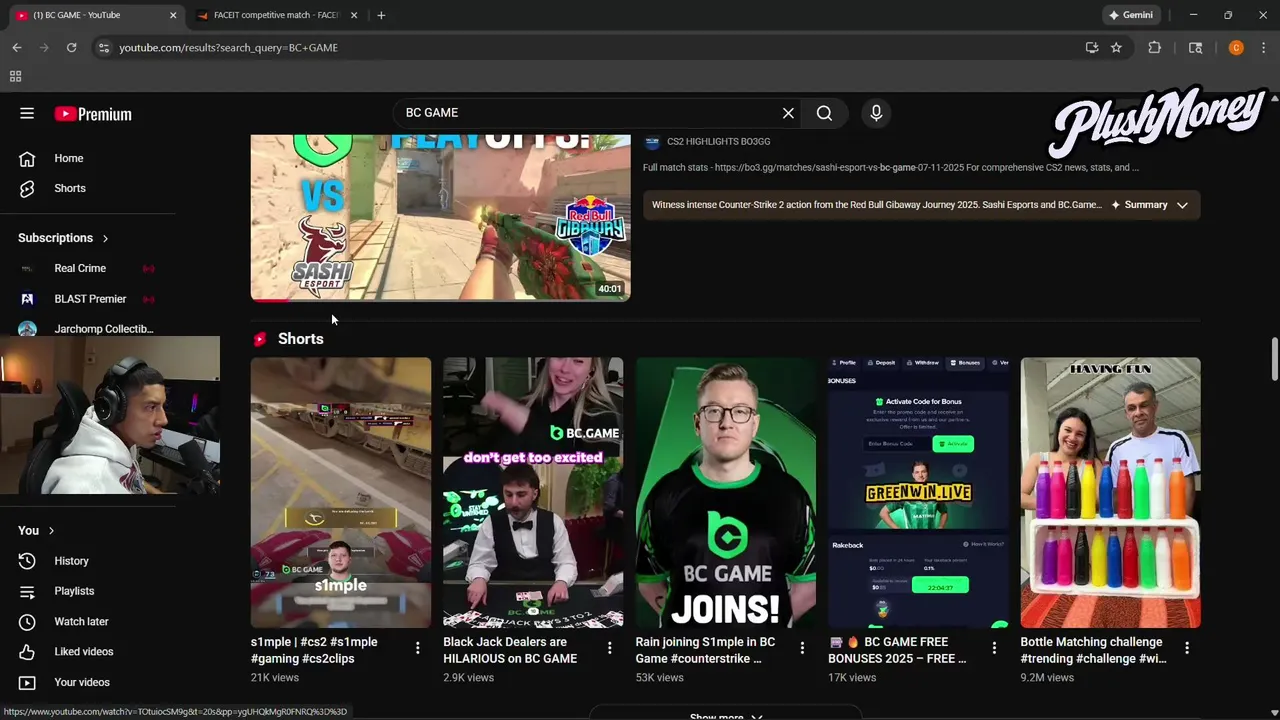The width and height of the screenshot is (1280, 720).
Task: Open options menu for s1mple short
Action: pos(417,648)
